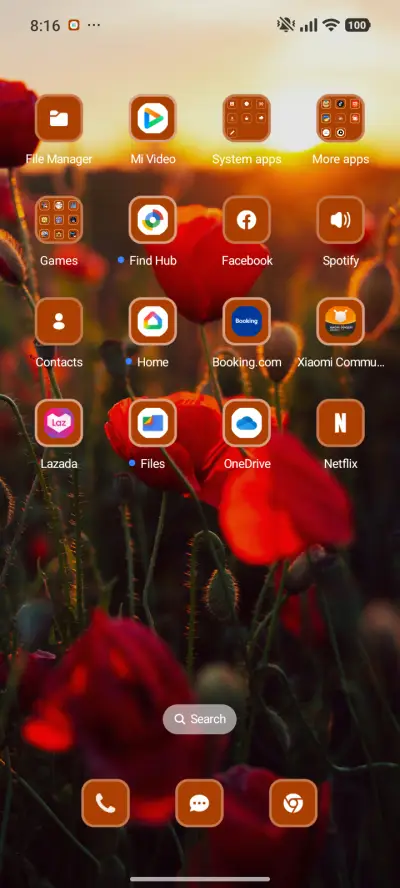Screen dimensions: 400x888
Task: Tap the bottom navigation gesture bar
Action: coord(199,879)
